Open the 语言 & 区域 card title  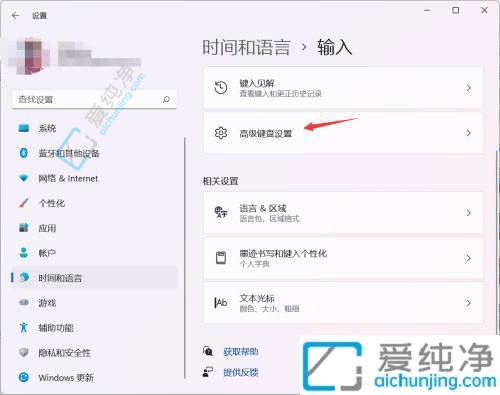(263, 208)
